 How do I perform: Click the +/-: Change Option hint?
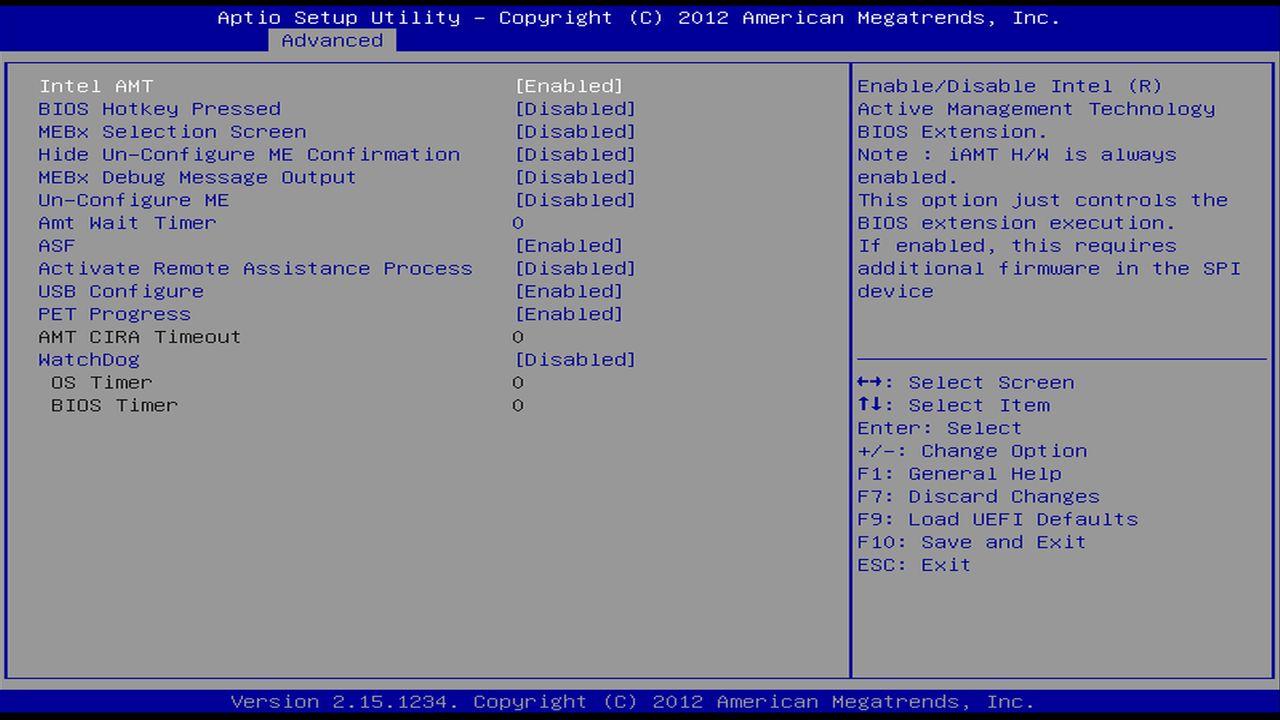pyautogui.click(x=972, y=451)
